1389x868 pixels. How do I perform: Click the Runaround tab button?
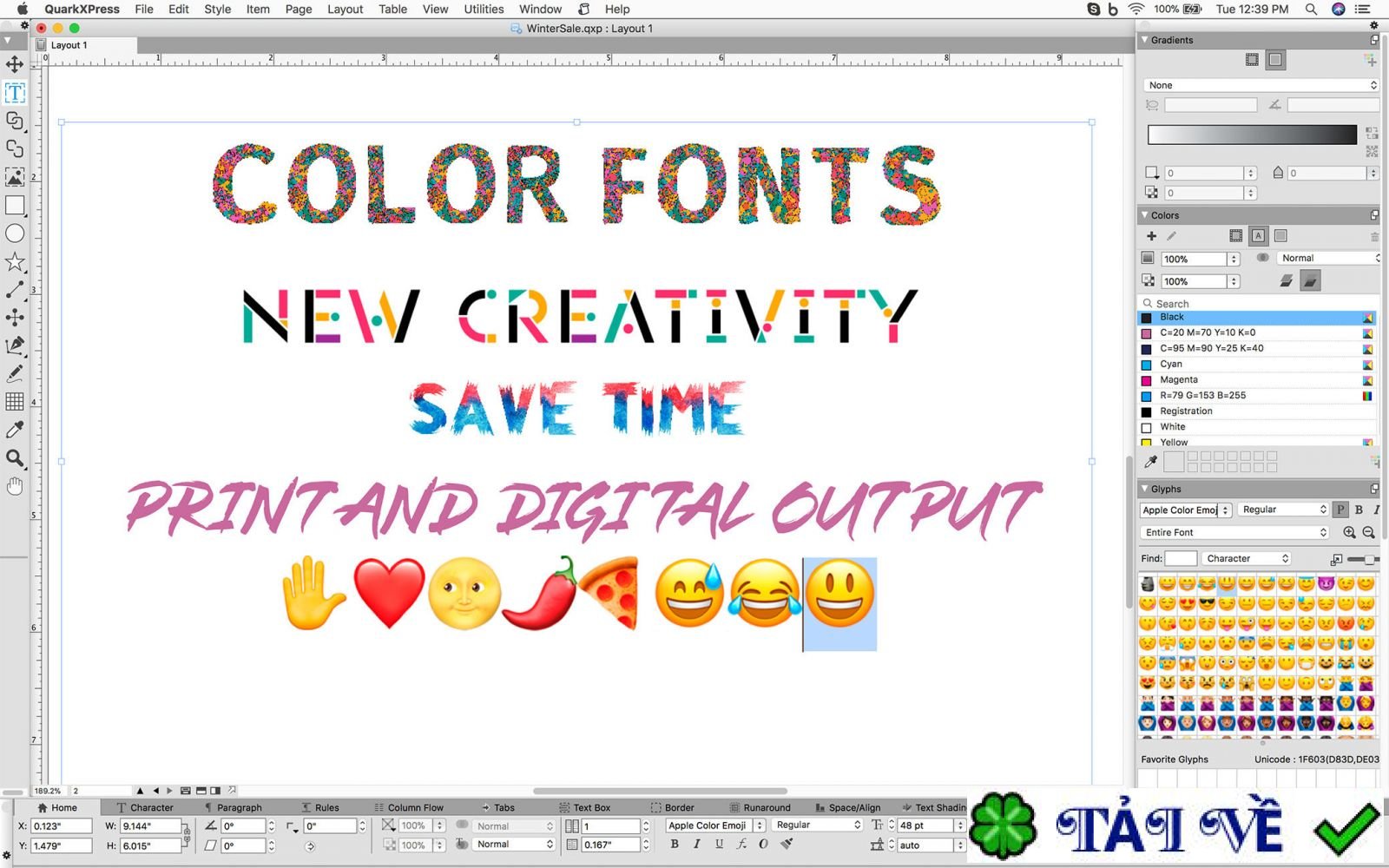[x=763, y=807]
